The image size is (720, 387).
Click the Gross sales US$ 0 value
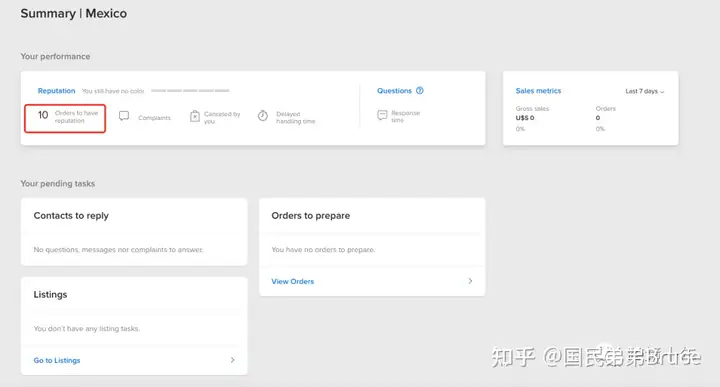(525, 118)
